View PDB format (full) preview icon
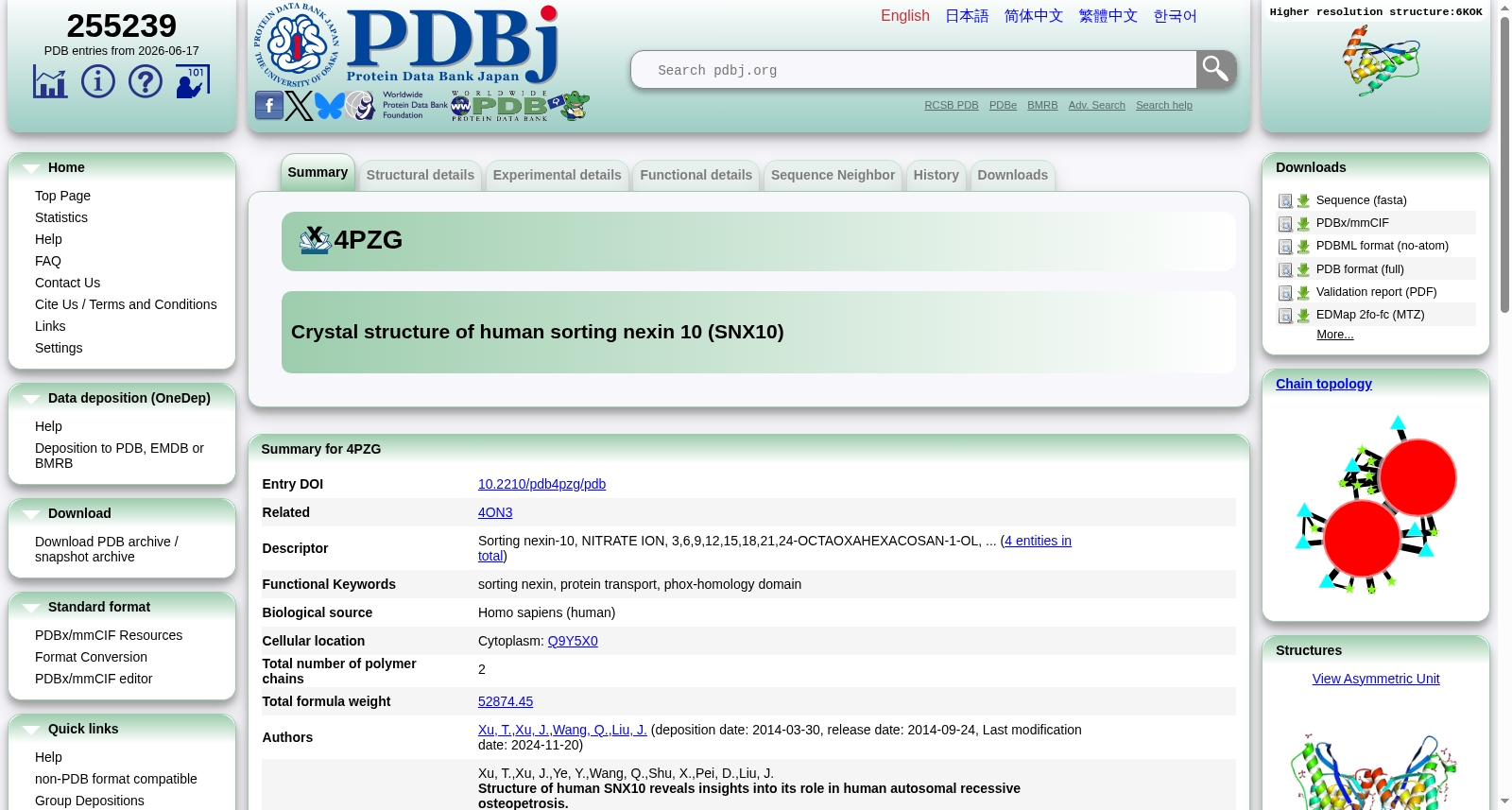The image size is (1512, 810). pyautogui.click(x=1285, y=270)
